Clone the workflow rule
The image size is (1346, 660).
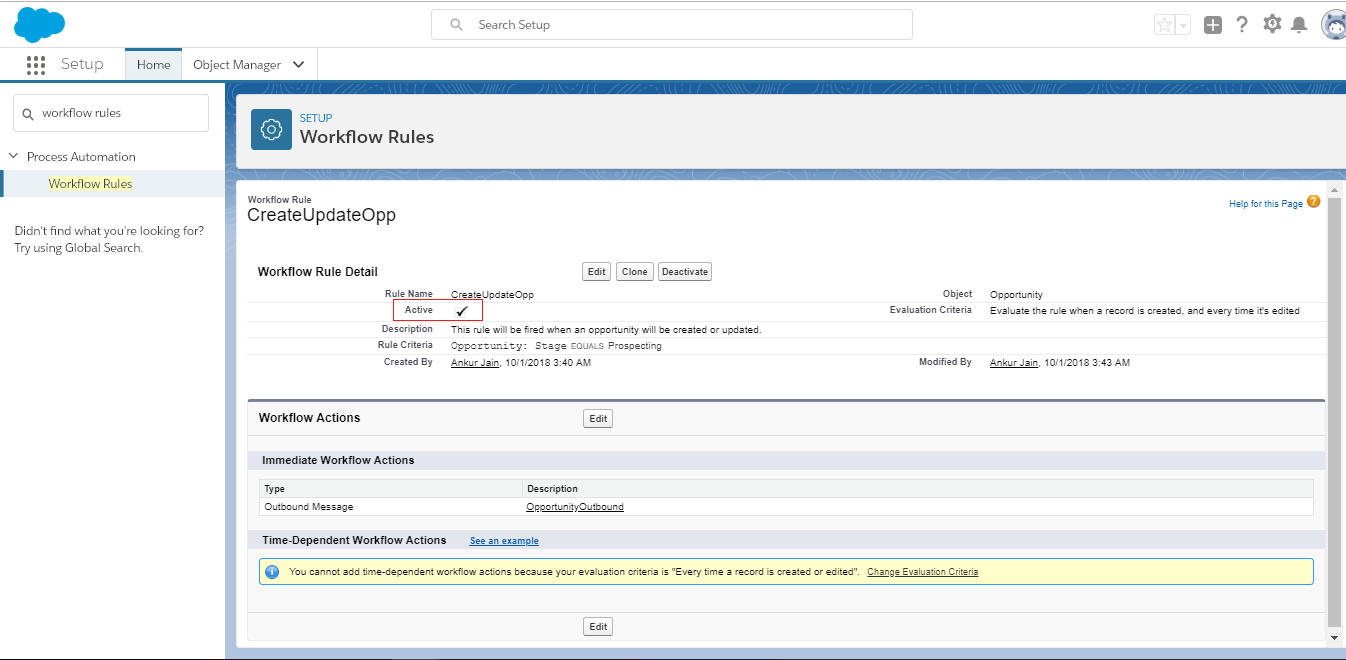[634, 272]
